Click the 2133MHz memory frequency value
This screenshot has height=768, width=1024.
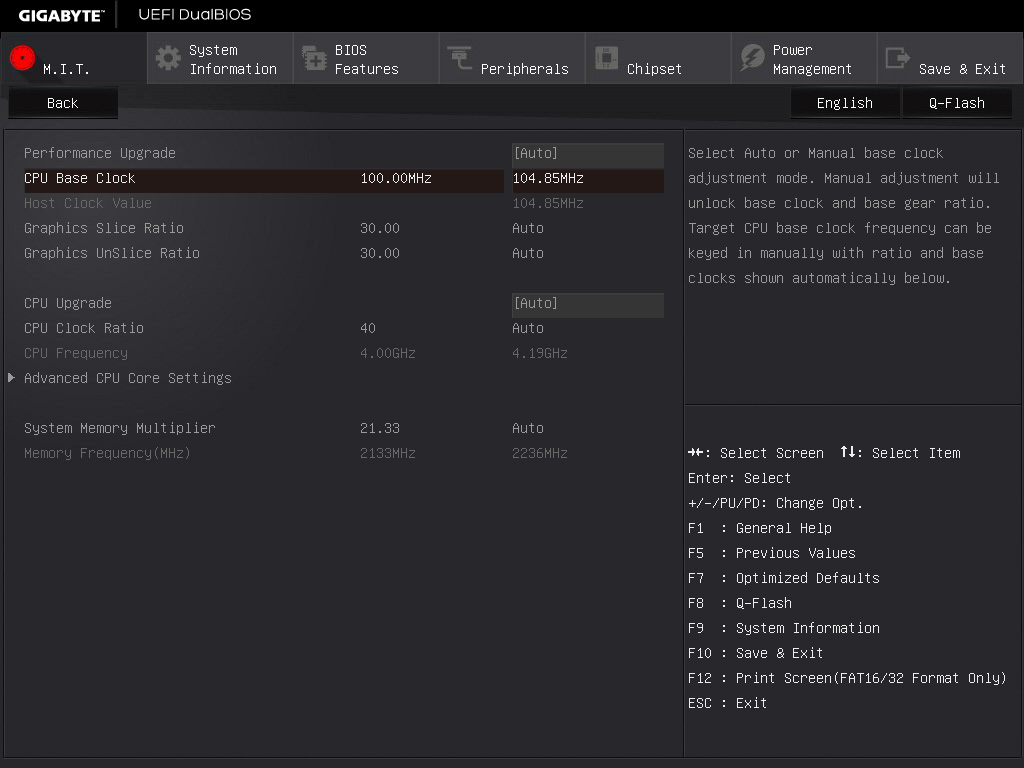coord(388,453)
